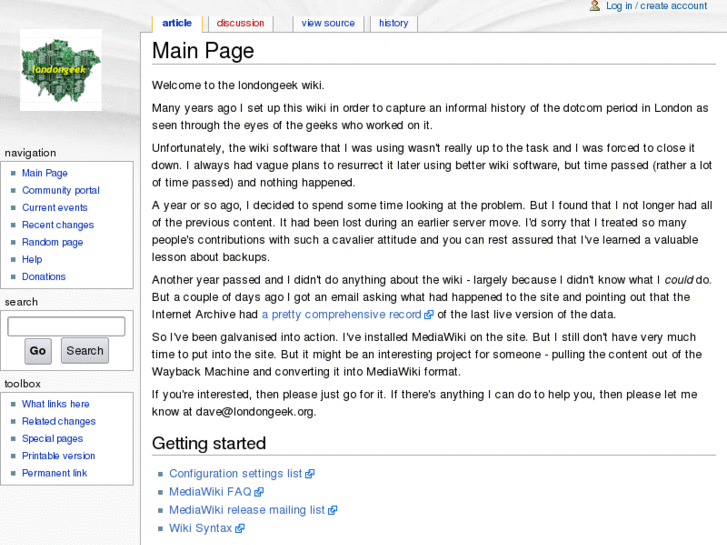Click 'Welcome to the londongeek wiki.' text
Image resolution: width=727 pixels, height=545 pixels.
(x=238, y=85)
